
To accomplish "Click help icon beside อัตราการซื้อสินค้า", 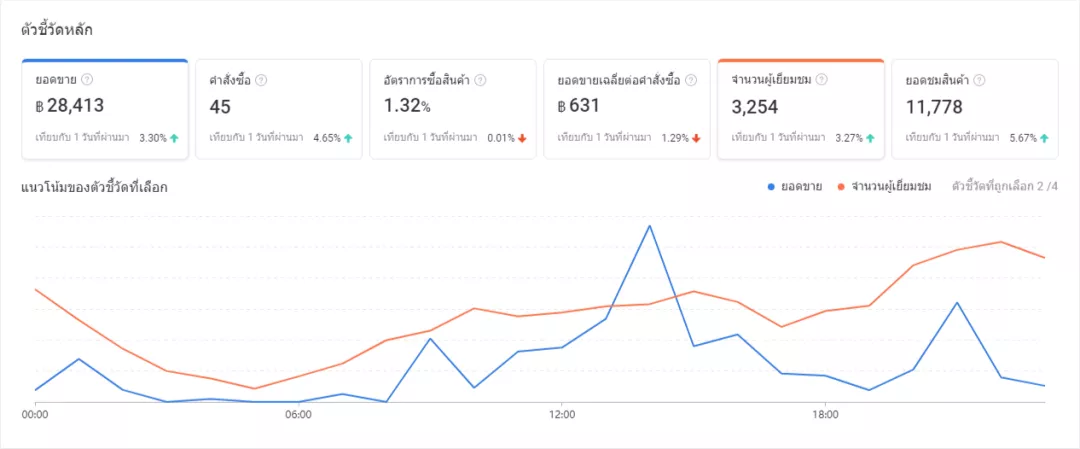I will pos(480,80).
